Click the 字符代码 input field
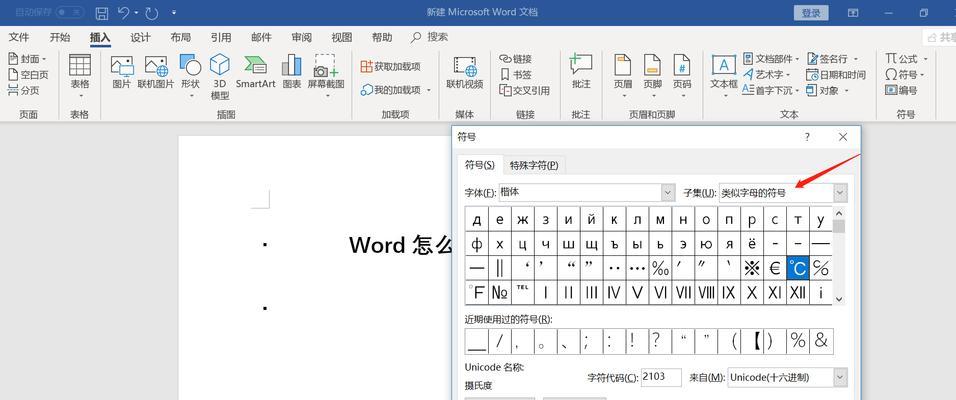 661,377
